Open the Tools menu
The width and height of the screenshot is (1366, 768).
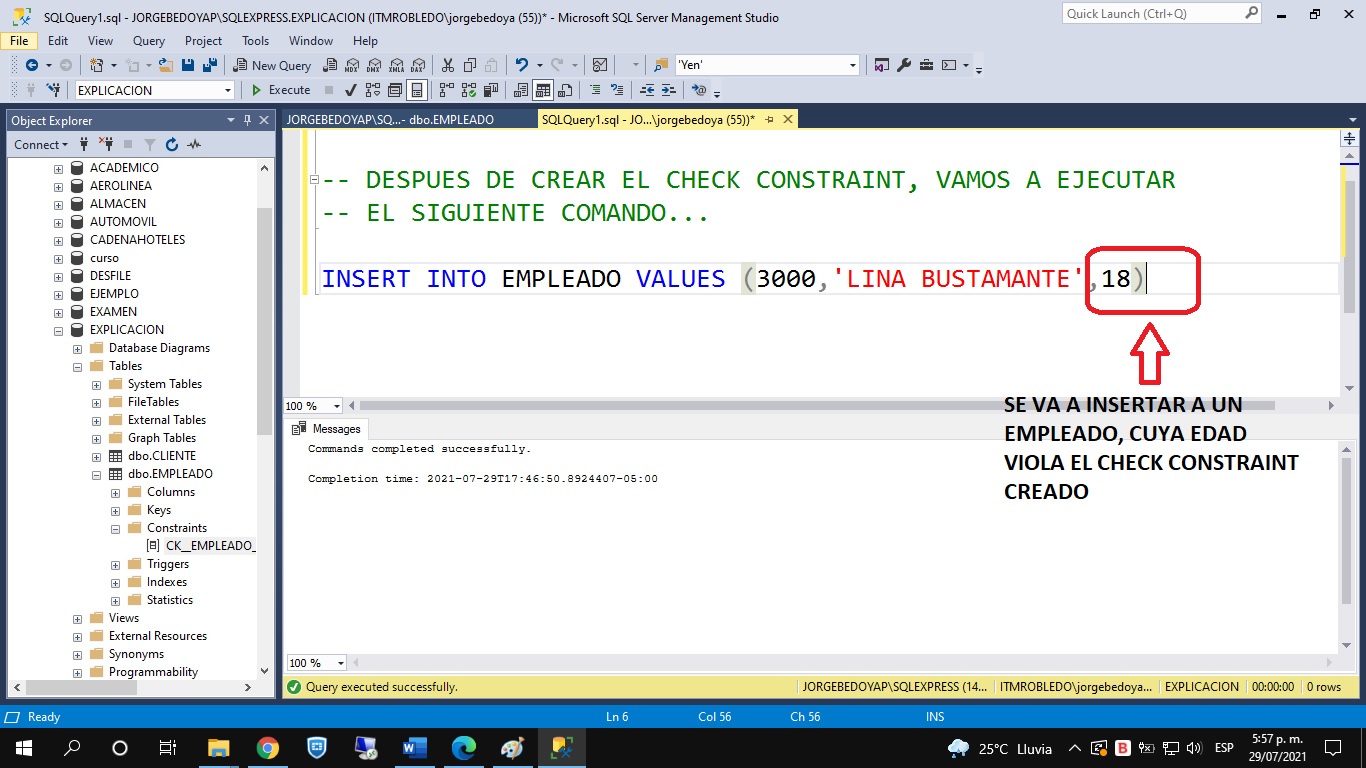[255, 41]
